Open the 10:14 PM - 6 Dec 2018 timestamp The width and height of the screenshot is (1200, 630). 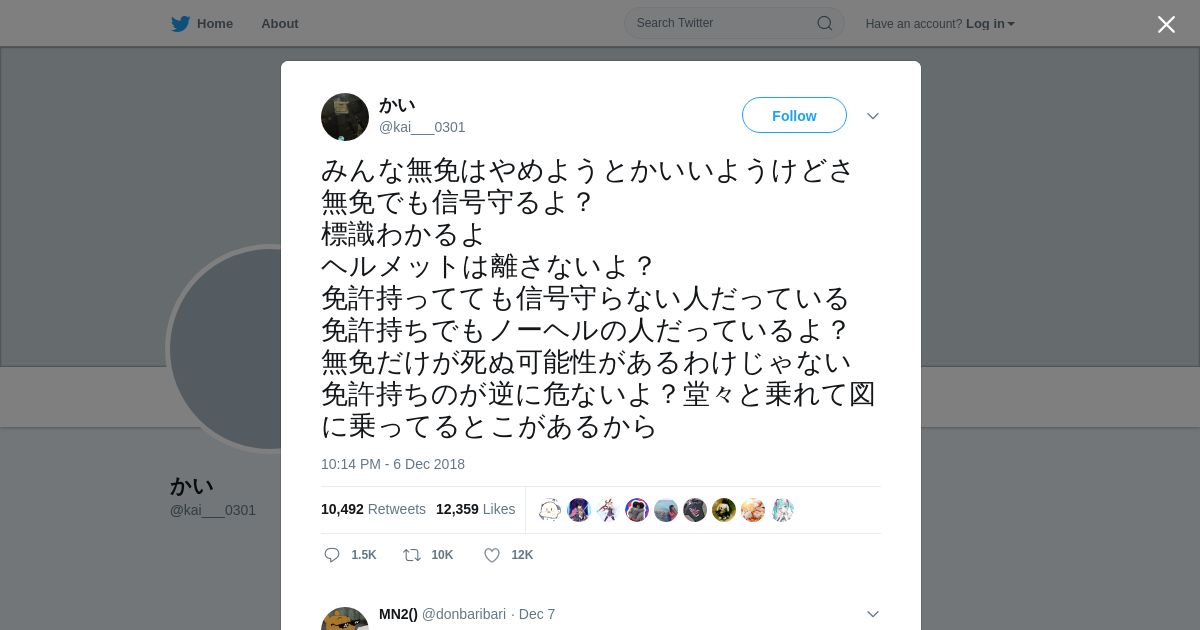click(x=393, y=464)
